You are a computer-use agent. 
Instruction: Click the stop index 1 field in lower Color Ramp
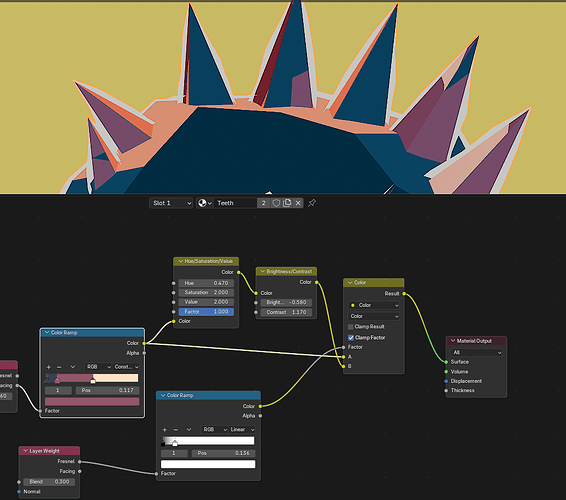point(174,453)
